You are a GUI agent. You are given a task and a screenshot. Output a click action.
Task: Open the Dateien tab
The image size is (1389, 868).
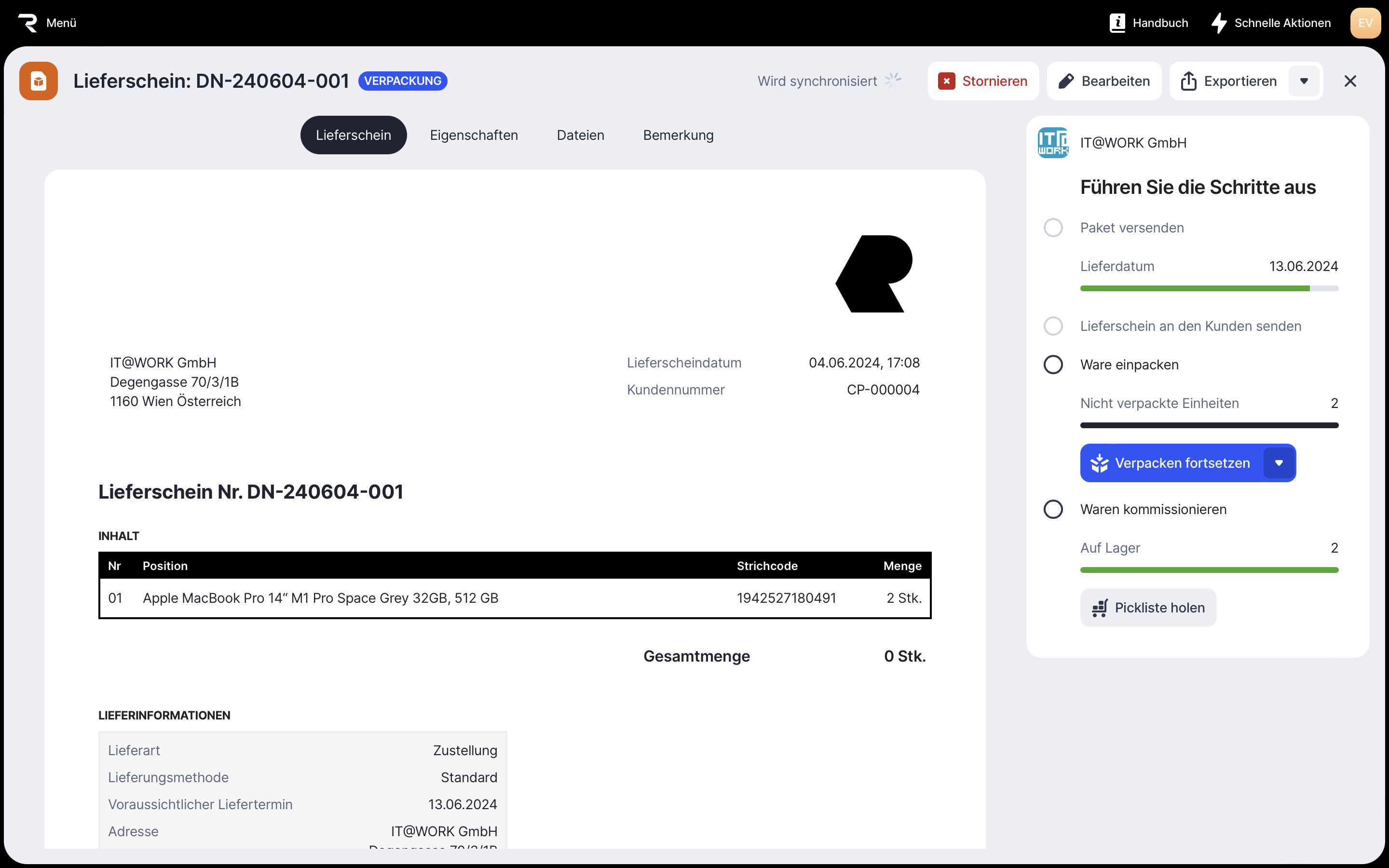(x=580, y=135)
